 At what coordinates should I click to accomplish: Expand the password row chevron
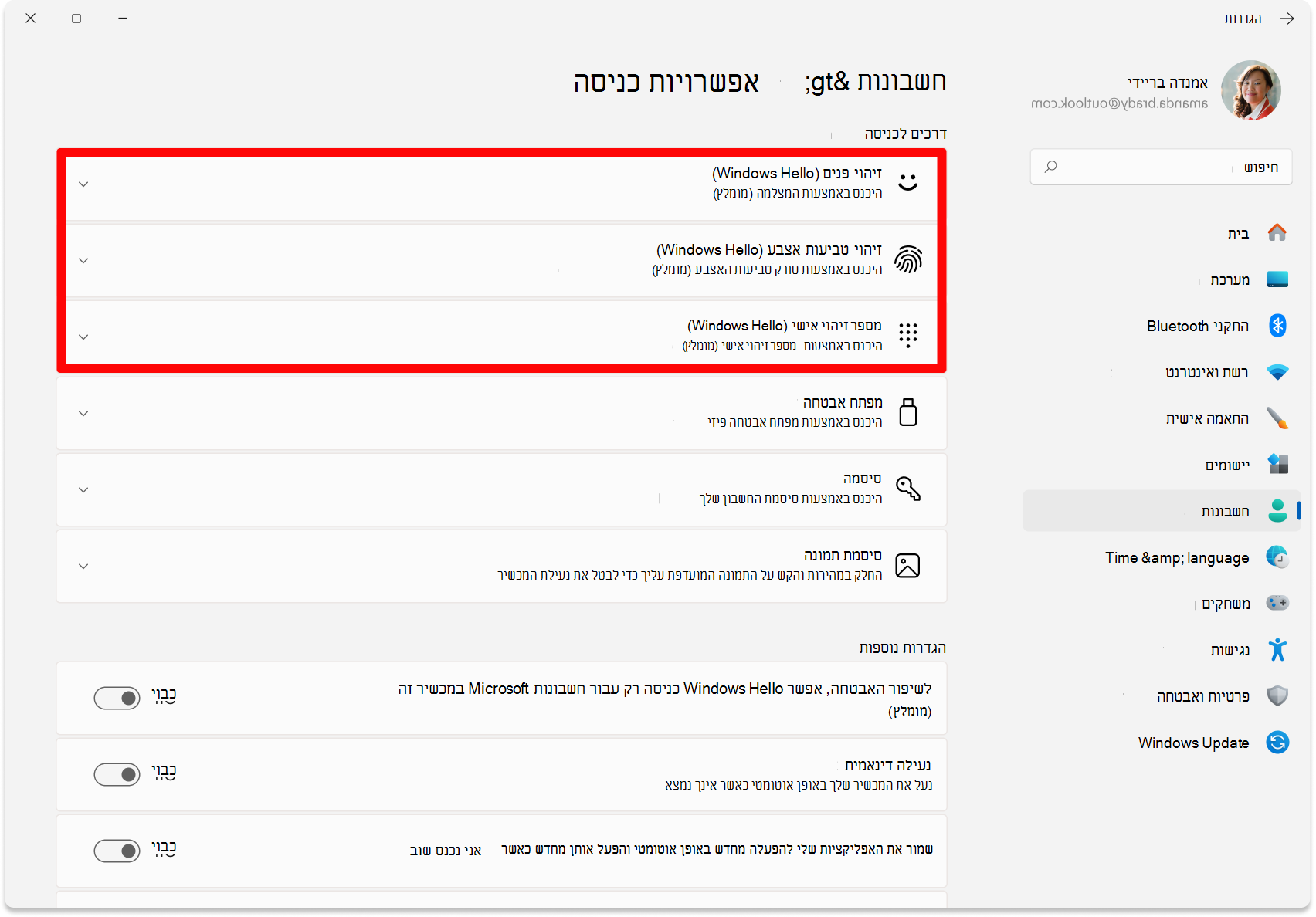[x=83, y=489]
